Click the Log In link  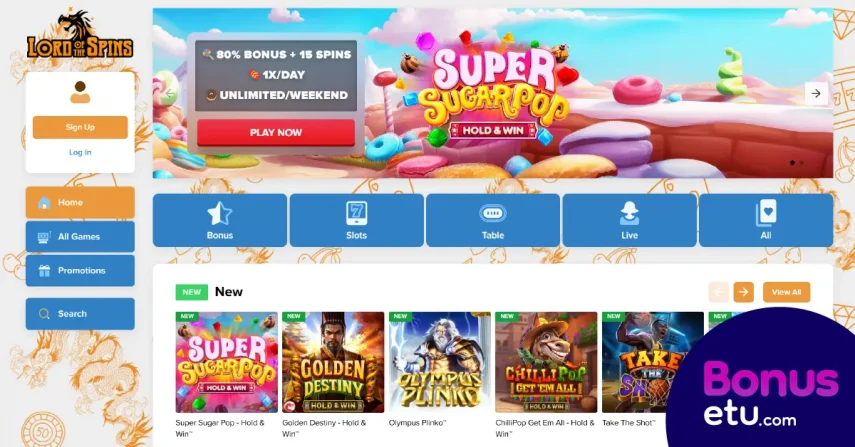pos(80,152)
